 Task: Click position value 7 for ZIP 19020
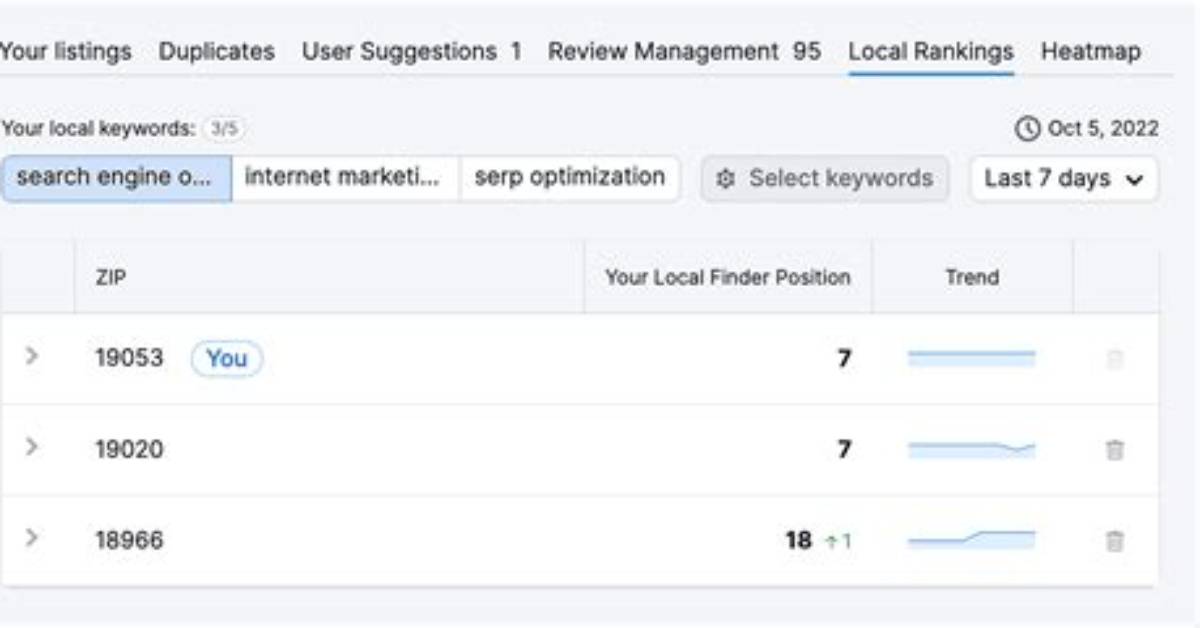[845, 450]
